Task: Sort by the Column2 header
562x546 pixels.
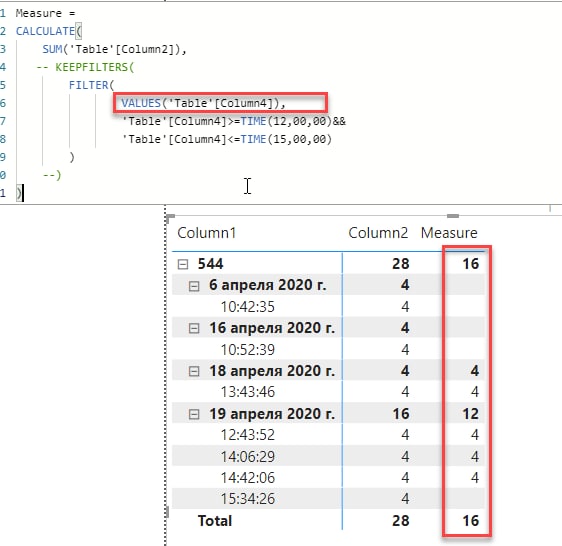Action: click(x=378, y=233)
